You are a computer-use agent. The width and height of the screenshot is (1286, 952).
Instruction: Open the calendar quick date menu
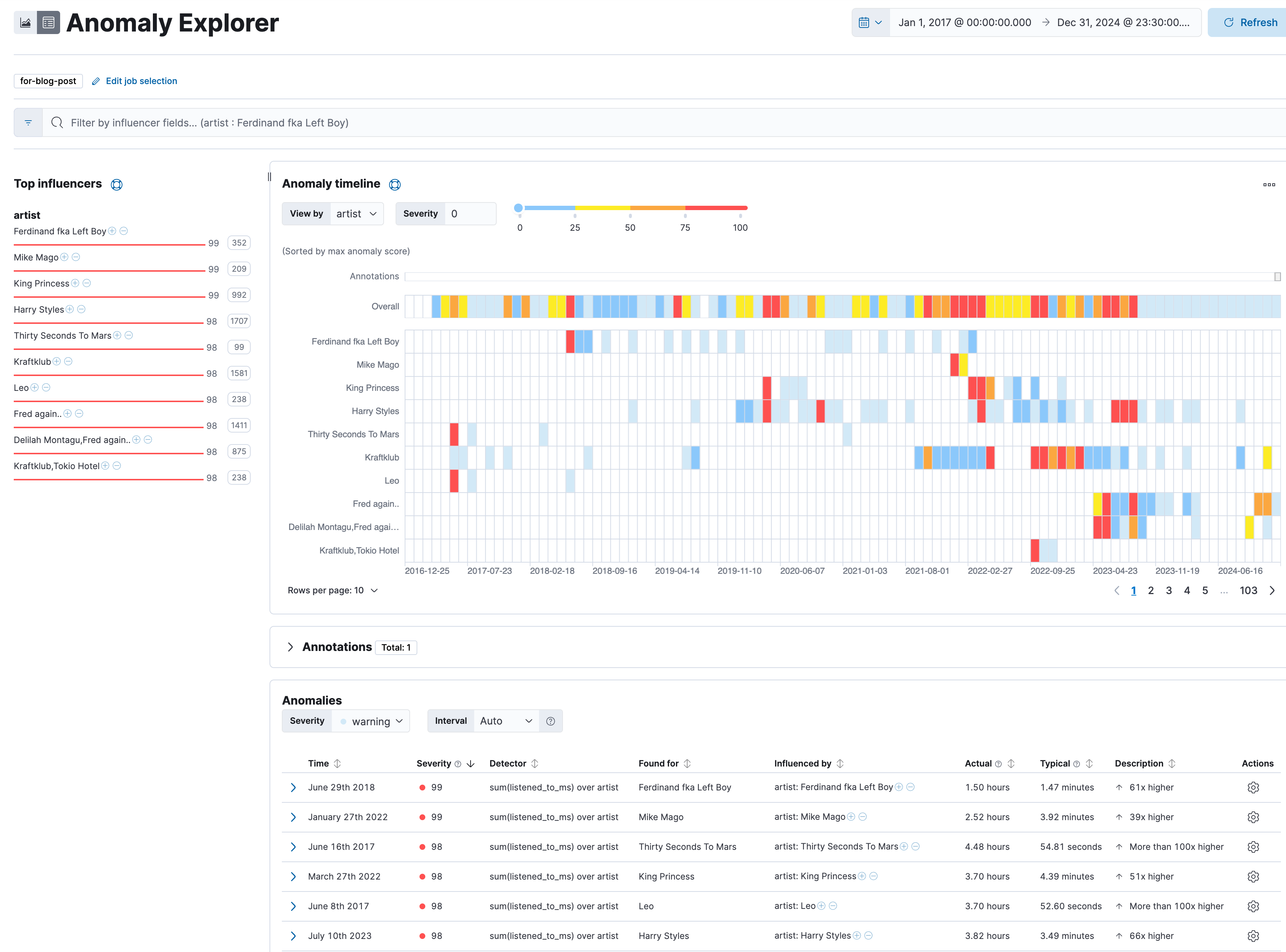870,22
